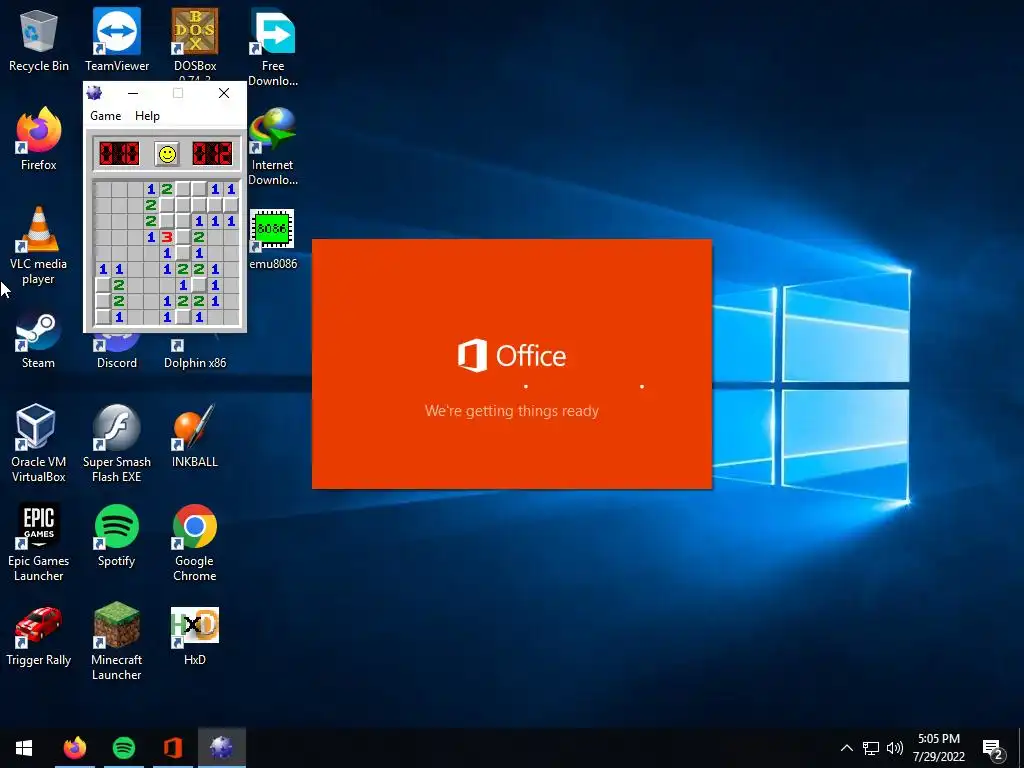Click the red 3 cell in Minesweeper
1024x768 pixels.
pyautogui.click(x=167, y=237)
